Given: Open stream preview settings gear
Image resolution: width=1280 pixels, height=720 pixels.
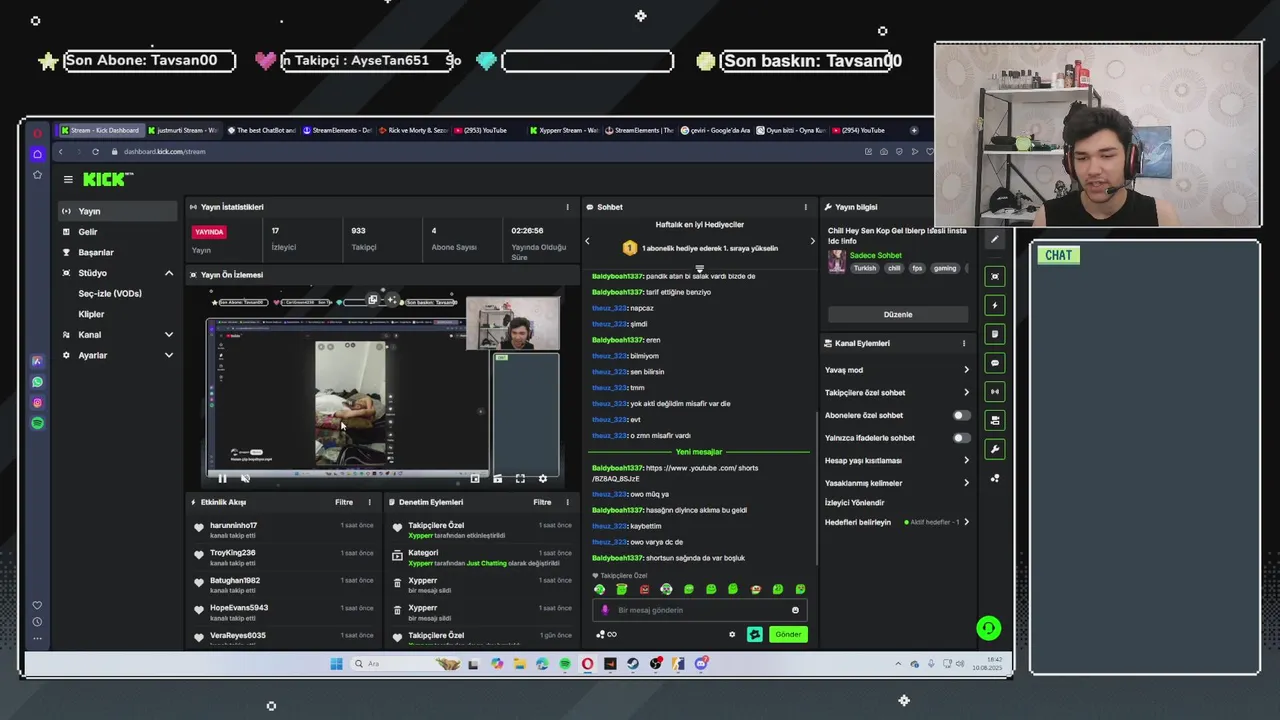Looking at the screenshot, I should coord(543,478).
